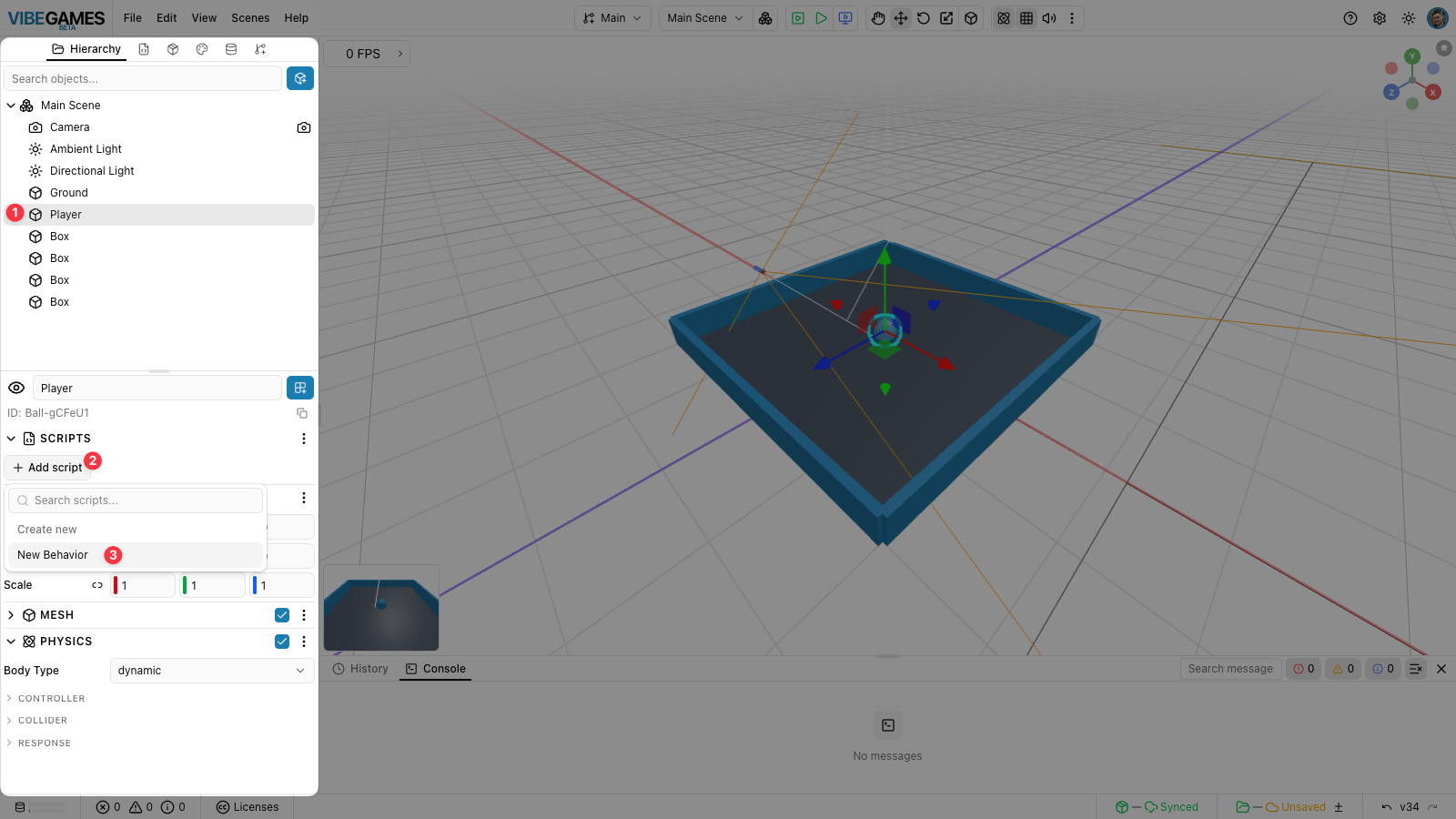Viewport: 1456px width, 819px height.
Task: Disable the MESH component checkbox
Action: pos(282,615)
